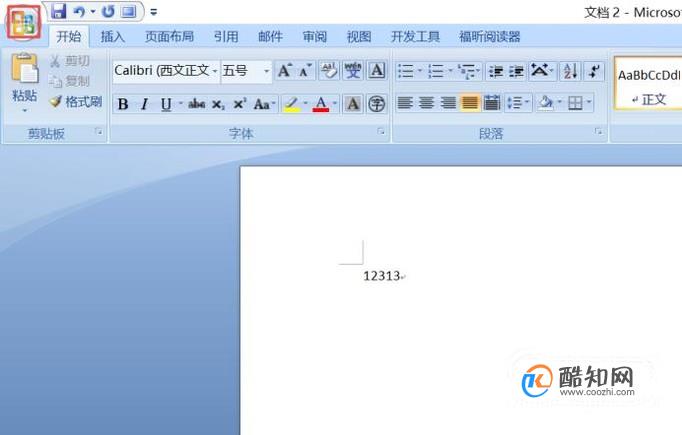Apply multilevel list formatting
682x435 pixels.
point(468,70)
